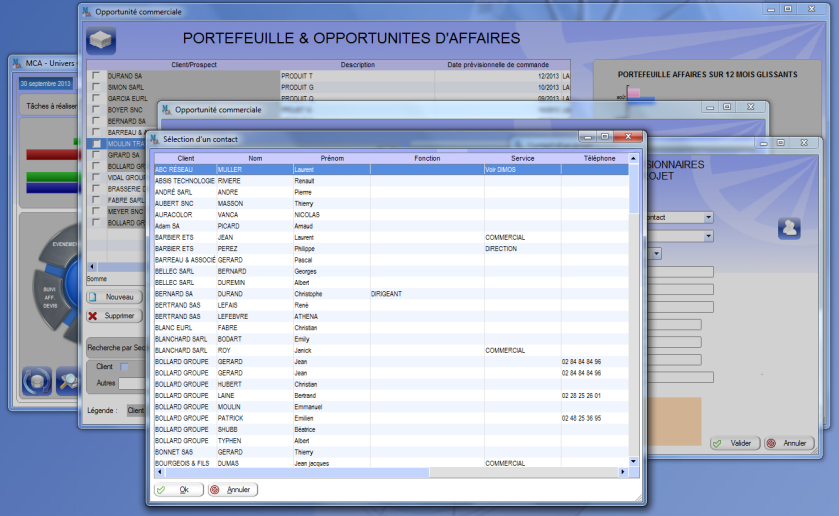Click the red bar in MCA tasks chart

coord(52,155)
